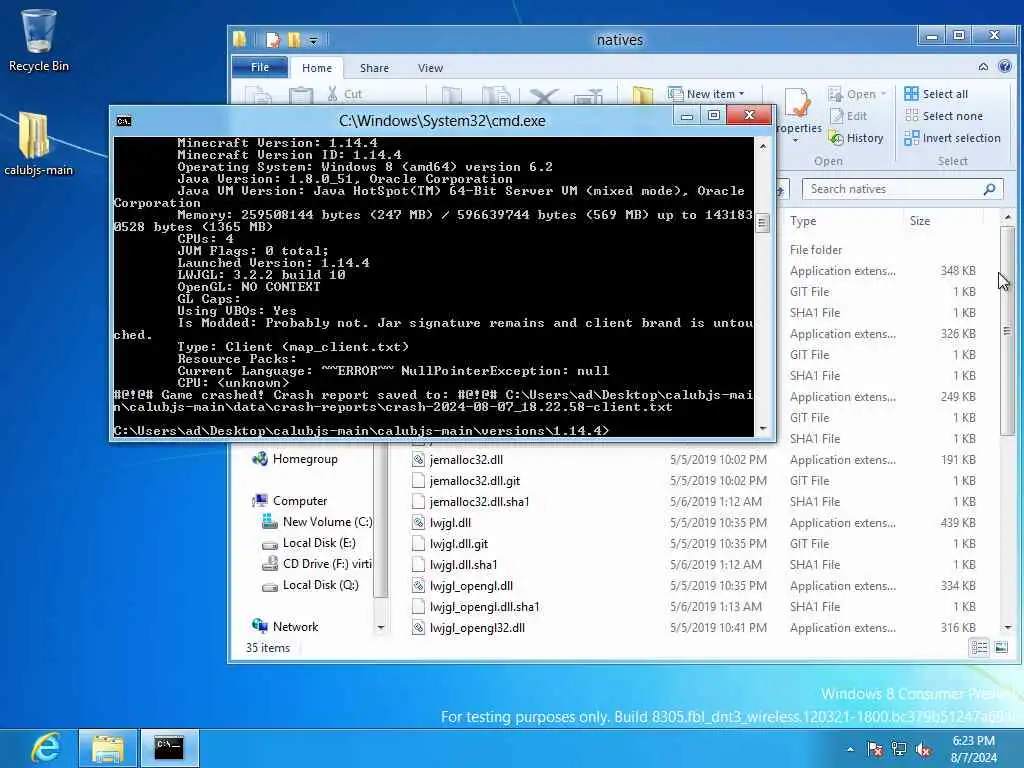Select the file jemalloc32.dll.sha1
Screen dimensions: 1024x768
[x=479, y=502]
